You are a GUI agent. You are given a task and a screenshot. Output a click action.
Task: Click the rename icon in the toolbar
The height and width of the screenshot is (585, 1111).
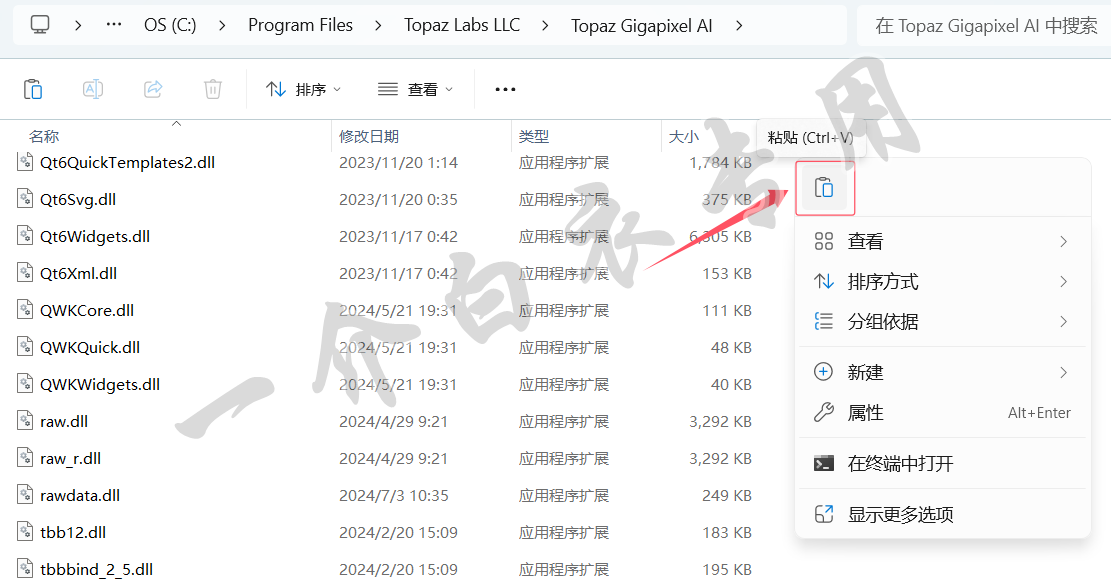pyautogui.click(x=93, y=89)
